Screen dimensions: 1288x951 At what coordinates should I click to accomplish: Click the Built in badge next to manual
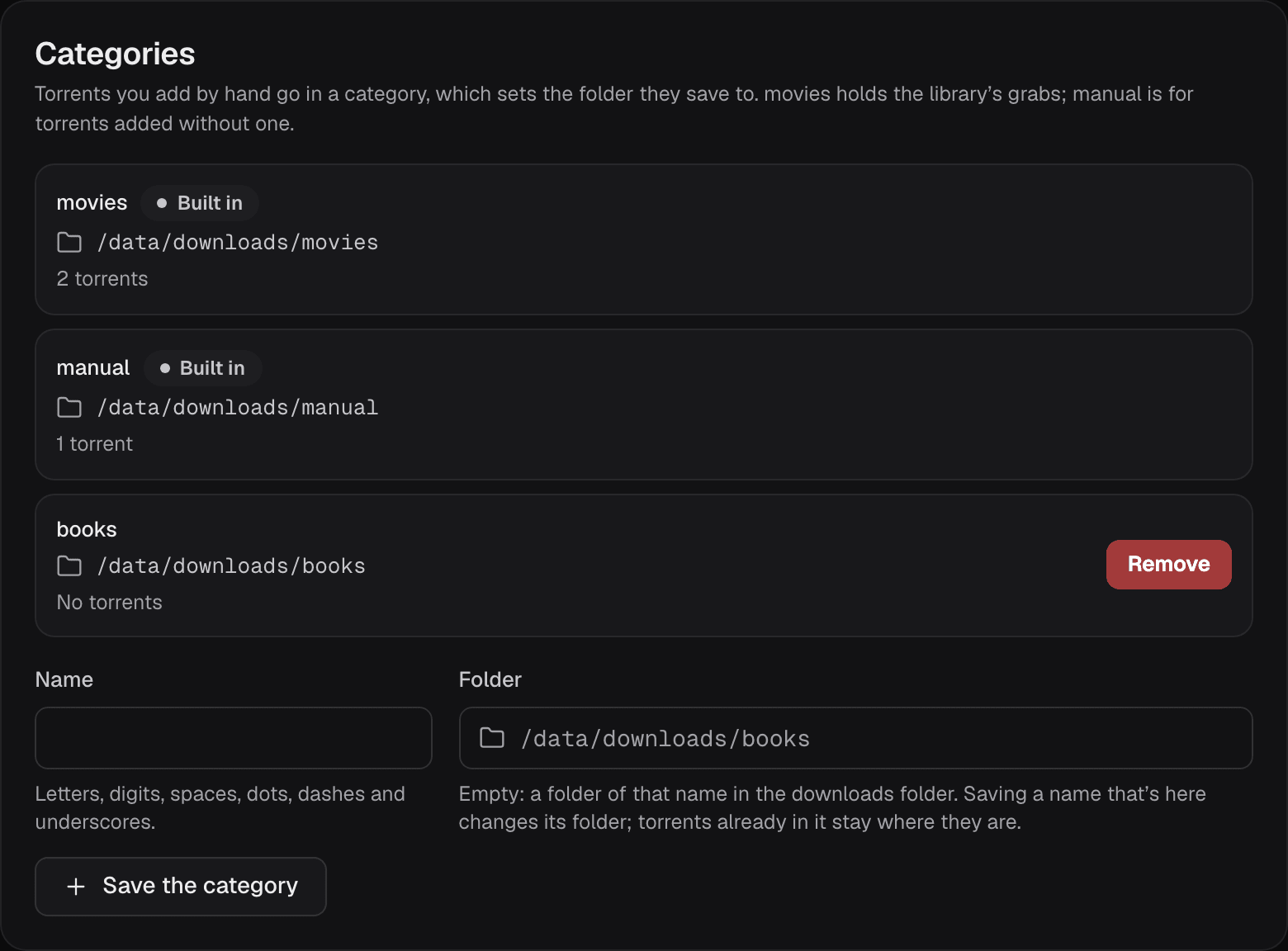203,368
